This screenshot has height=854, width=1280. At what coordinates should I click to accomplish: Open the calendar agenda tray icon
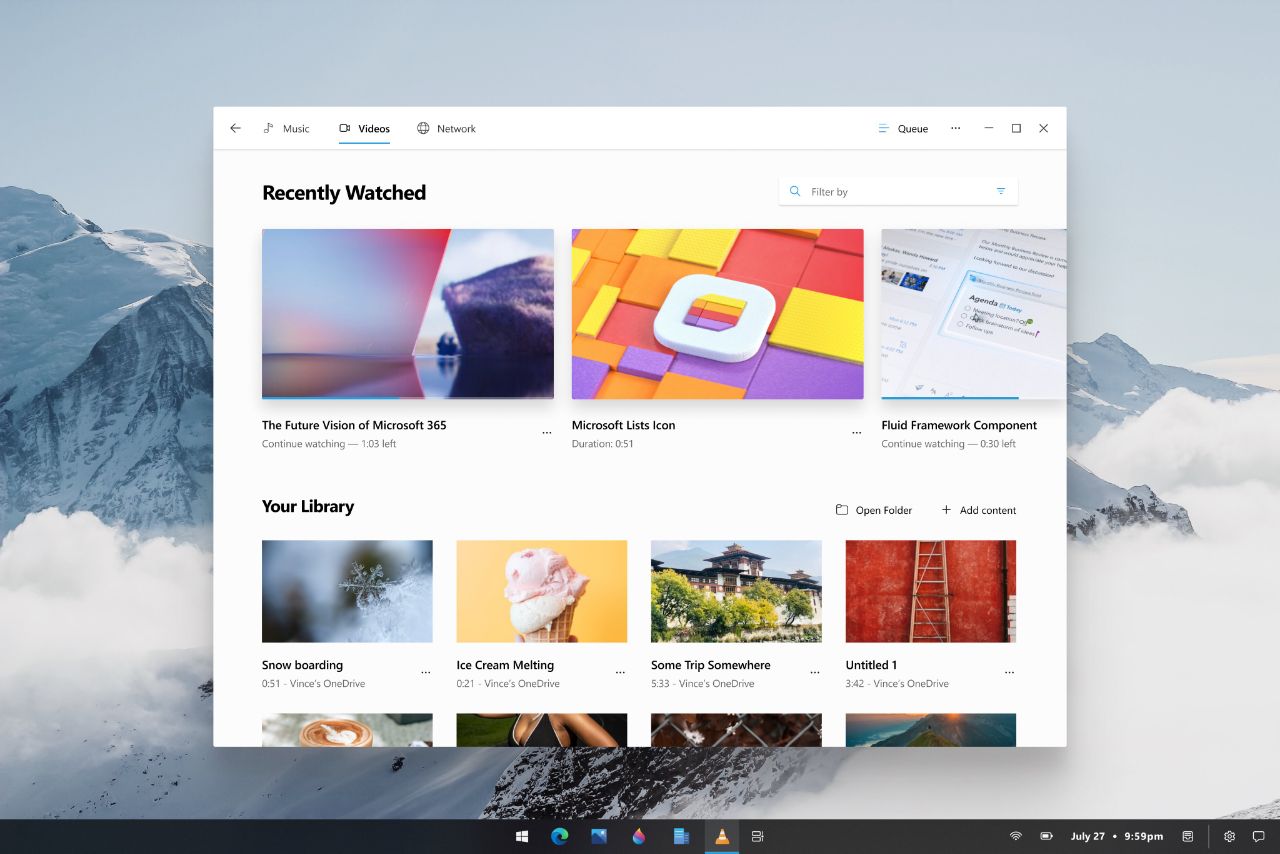[x=1188, y=836]
